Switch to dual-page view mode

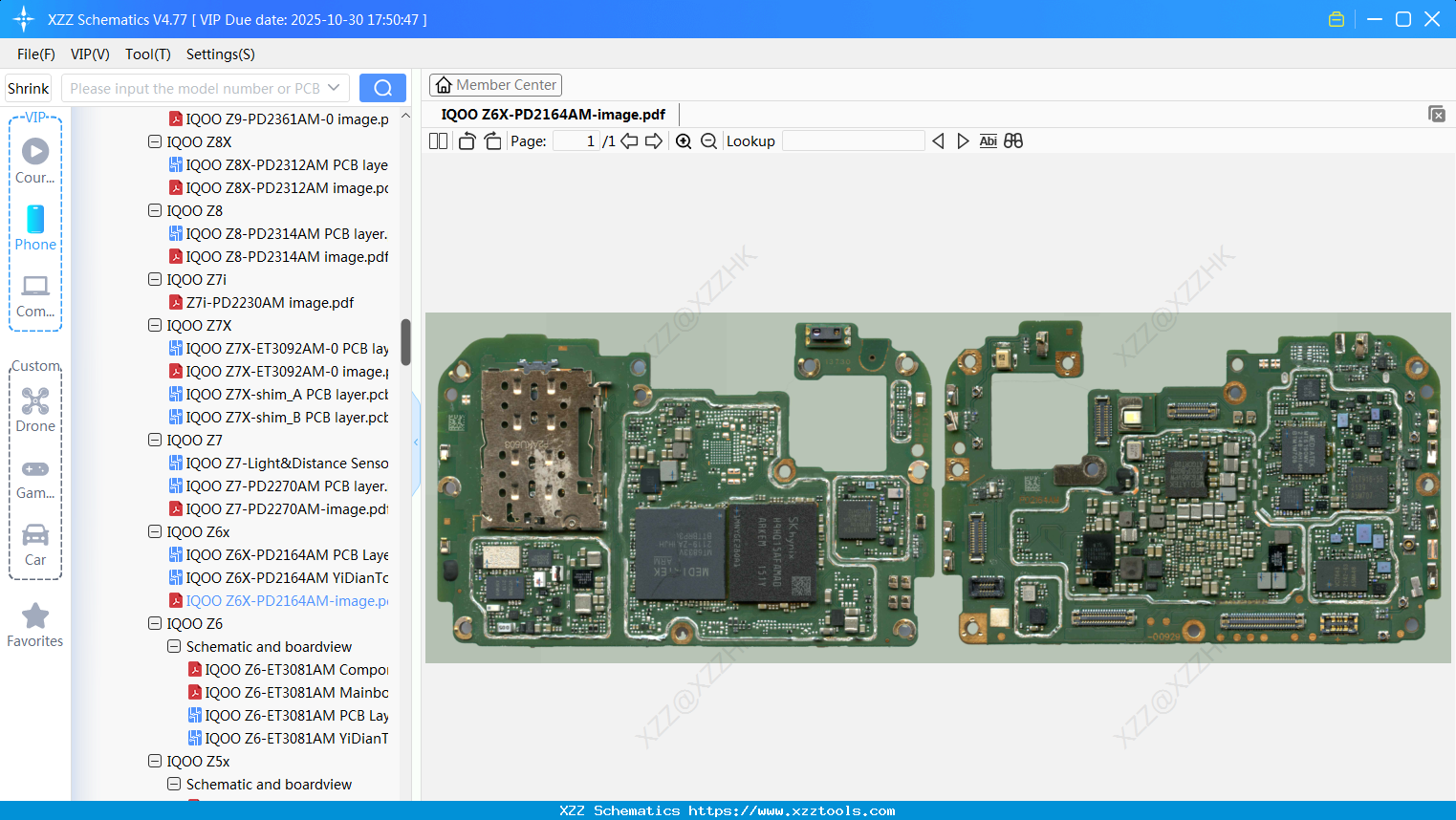[x=438, y=140]
